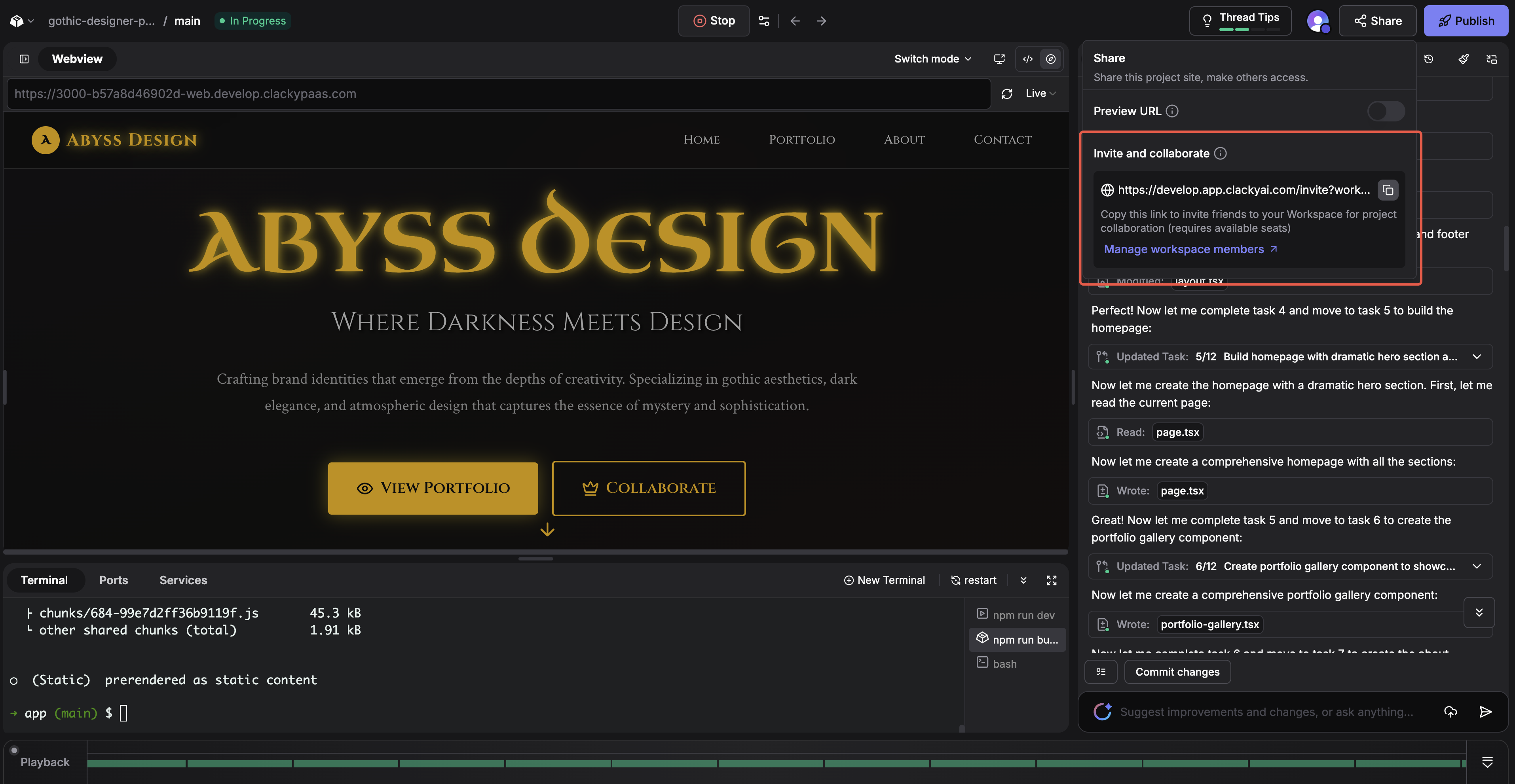This screenshot has height=784, width=1515.
Task: Open the task list icon in chat header
Action: [1492, 59]
